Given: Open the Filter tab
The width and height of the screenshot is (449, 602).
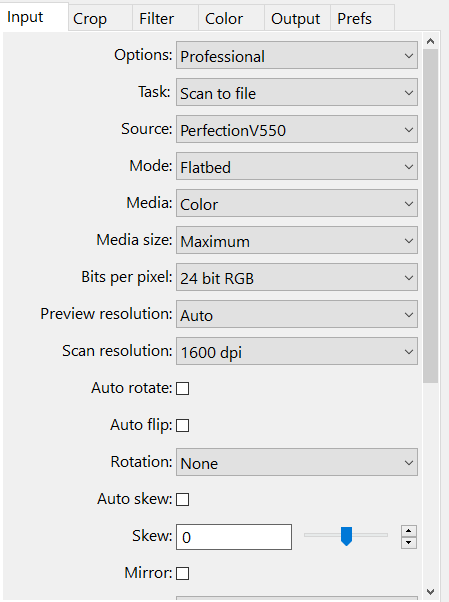Looking at the screenshot, I should pos(166,18).
